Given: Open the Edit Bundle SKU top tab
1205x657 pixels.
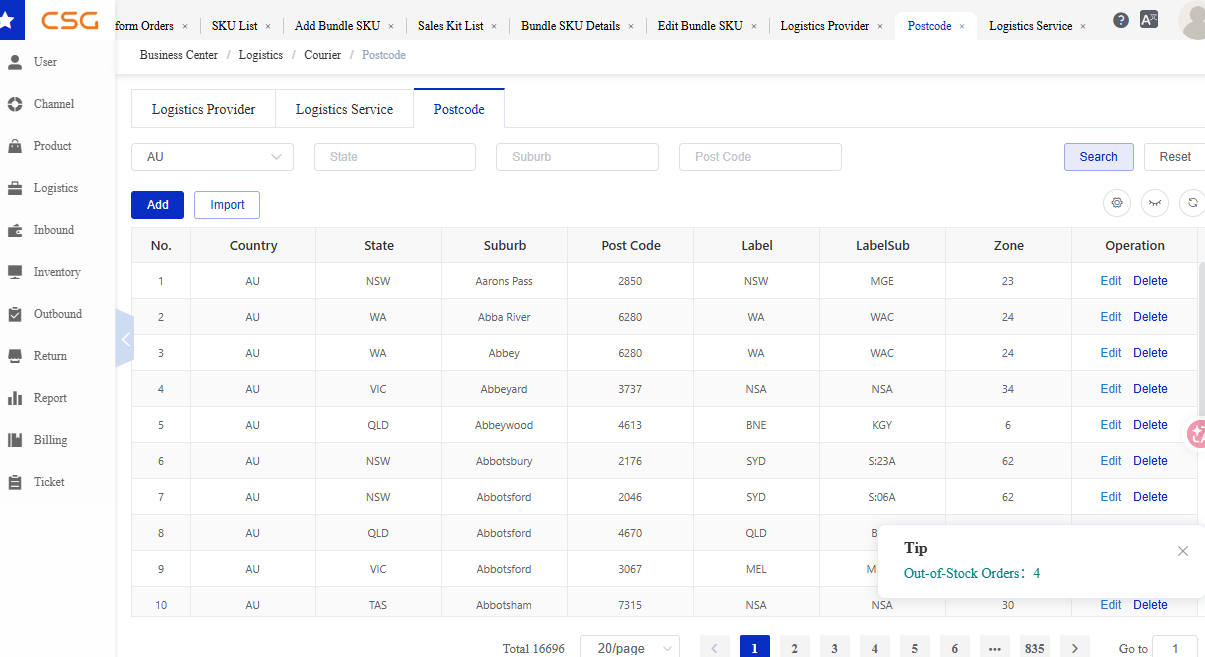Looking at the screenshot, I should (x=700, y=26).
